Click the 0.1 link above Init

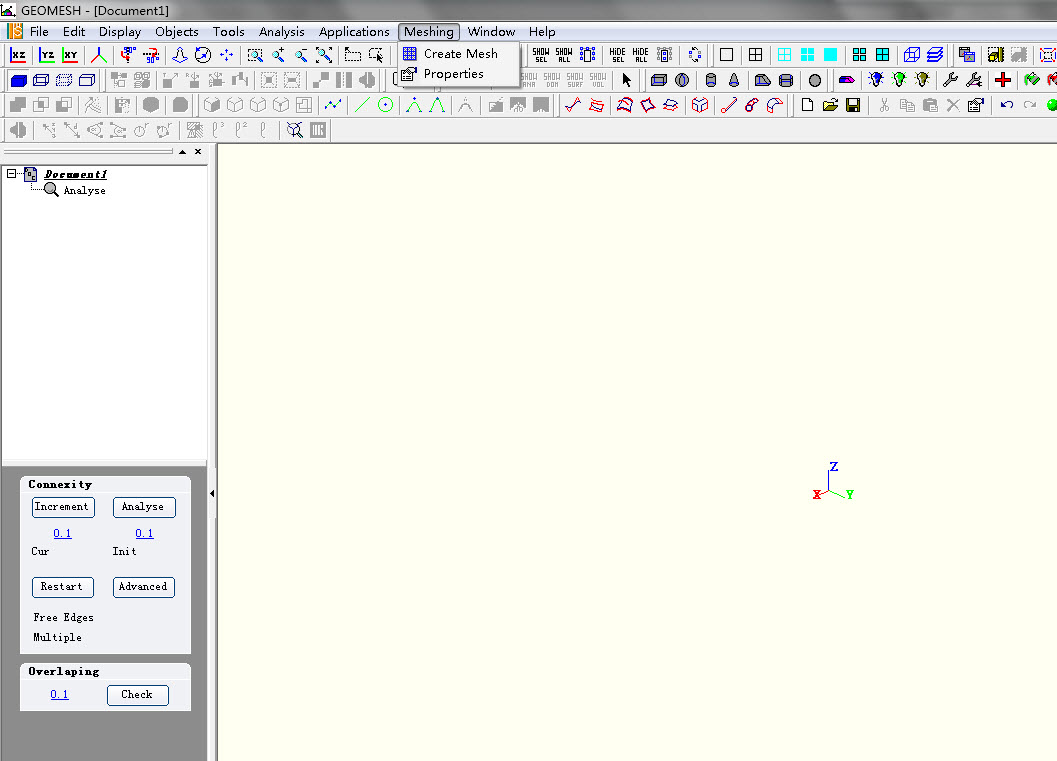[x=144, y=533]
